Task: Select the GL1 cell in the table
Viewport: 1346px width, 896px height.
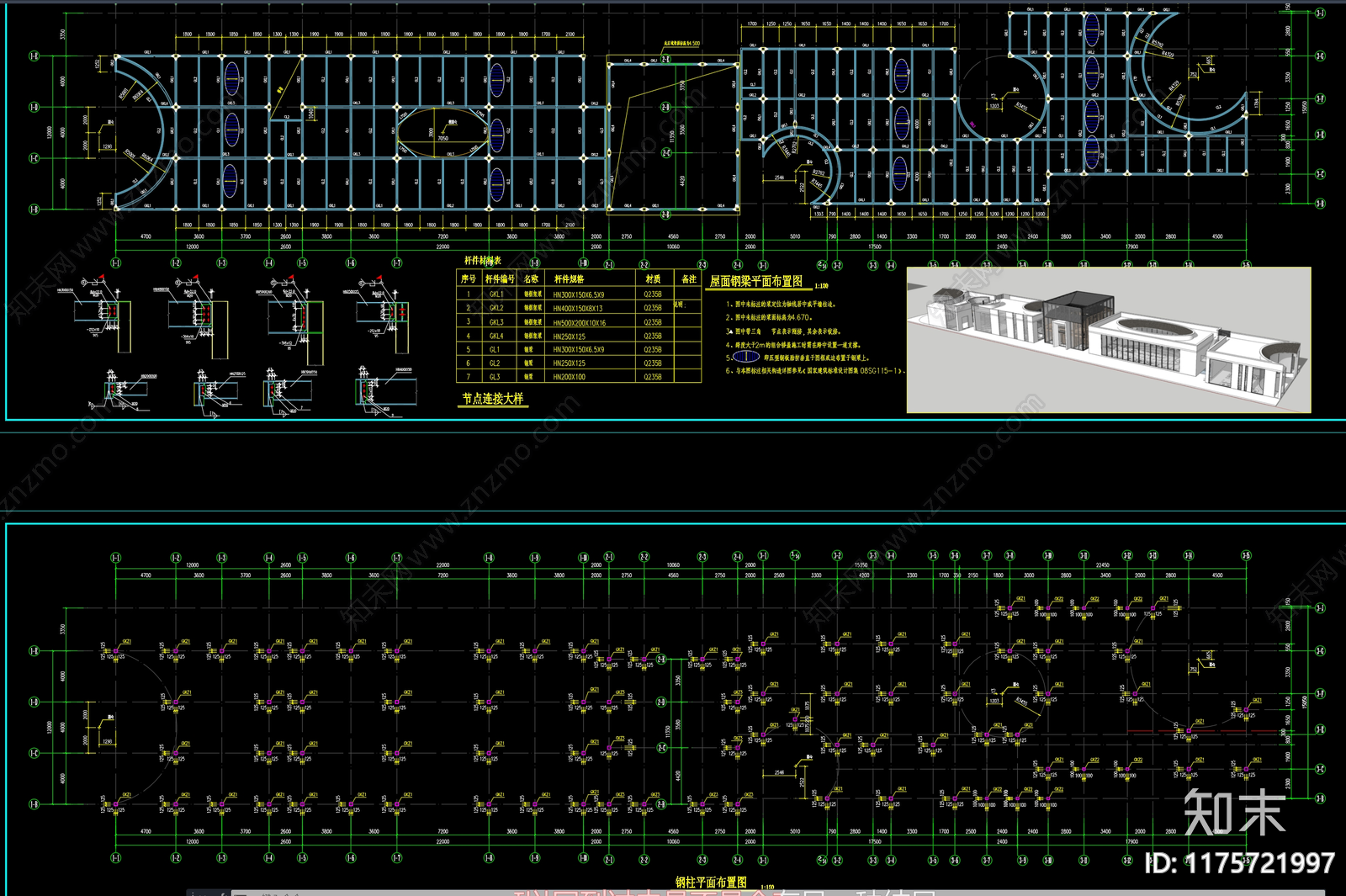Action: (495, 349)
